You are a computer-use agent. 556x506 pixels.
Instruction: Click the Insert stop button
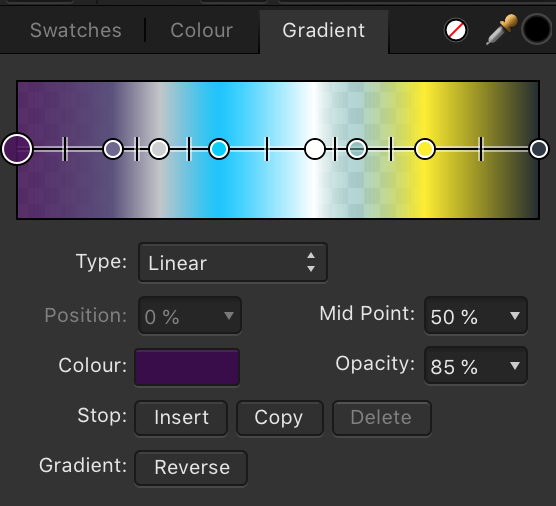[181, 418]
